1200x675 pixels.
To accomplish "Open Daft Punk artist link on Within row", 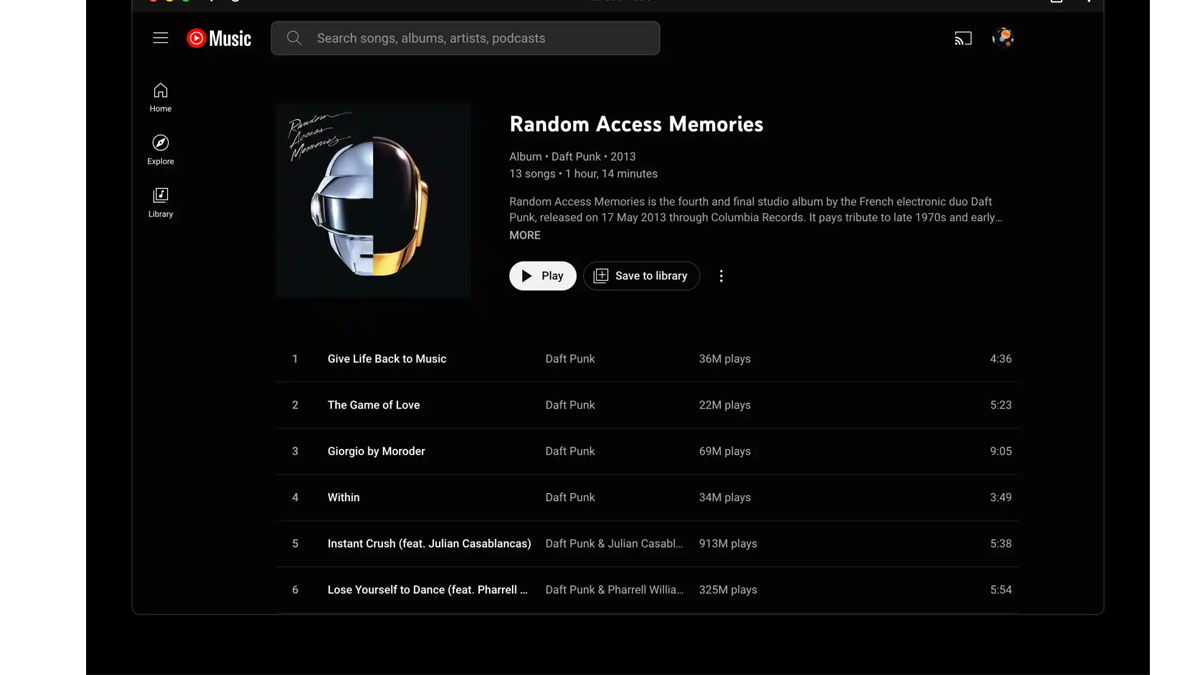I will 570,497.
